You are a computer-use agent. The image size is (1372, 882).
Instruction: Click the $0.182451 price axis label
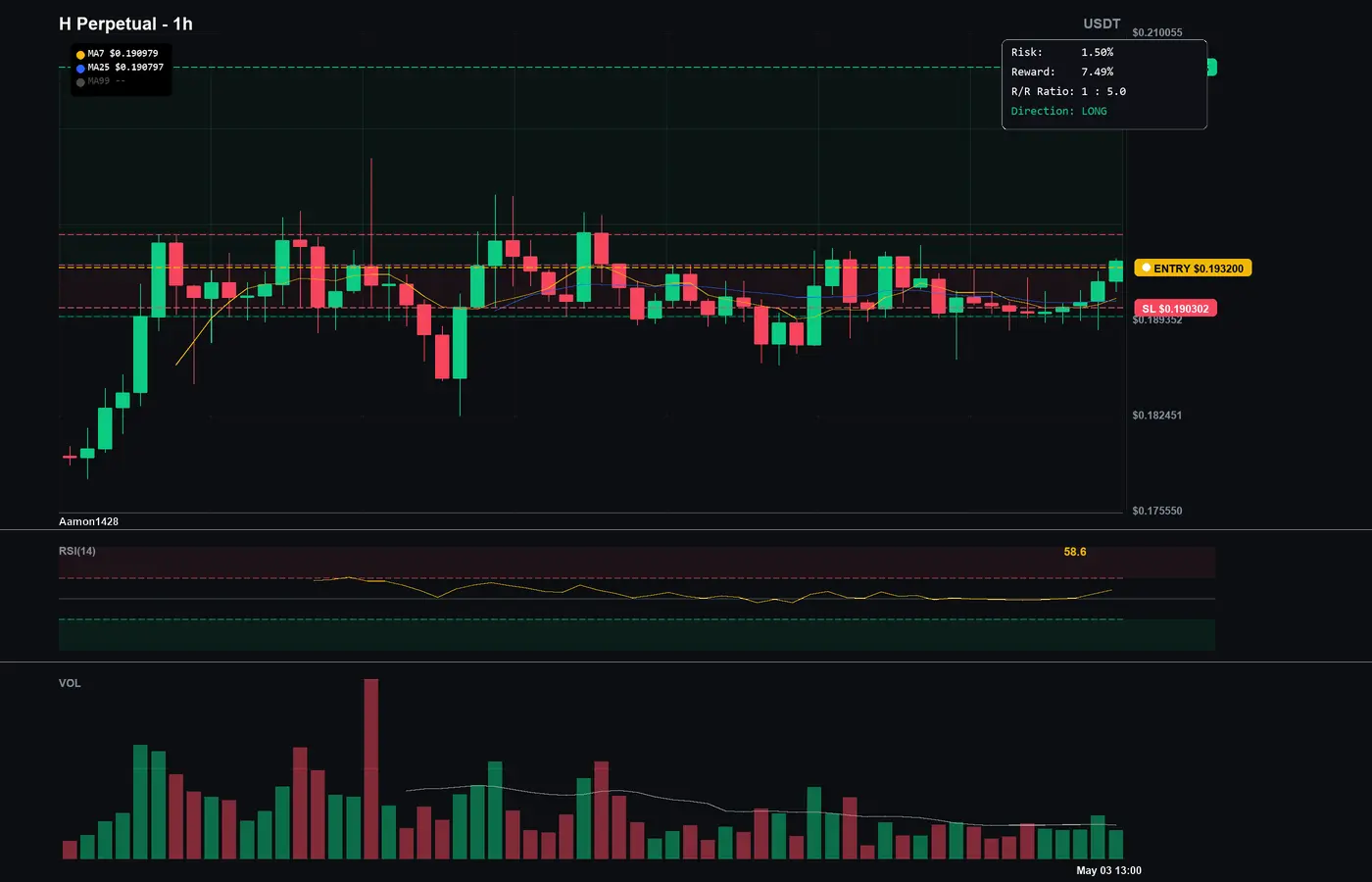[x=1156, y=416]
